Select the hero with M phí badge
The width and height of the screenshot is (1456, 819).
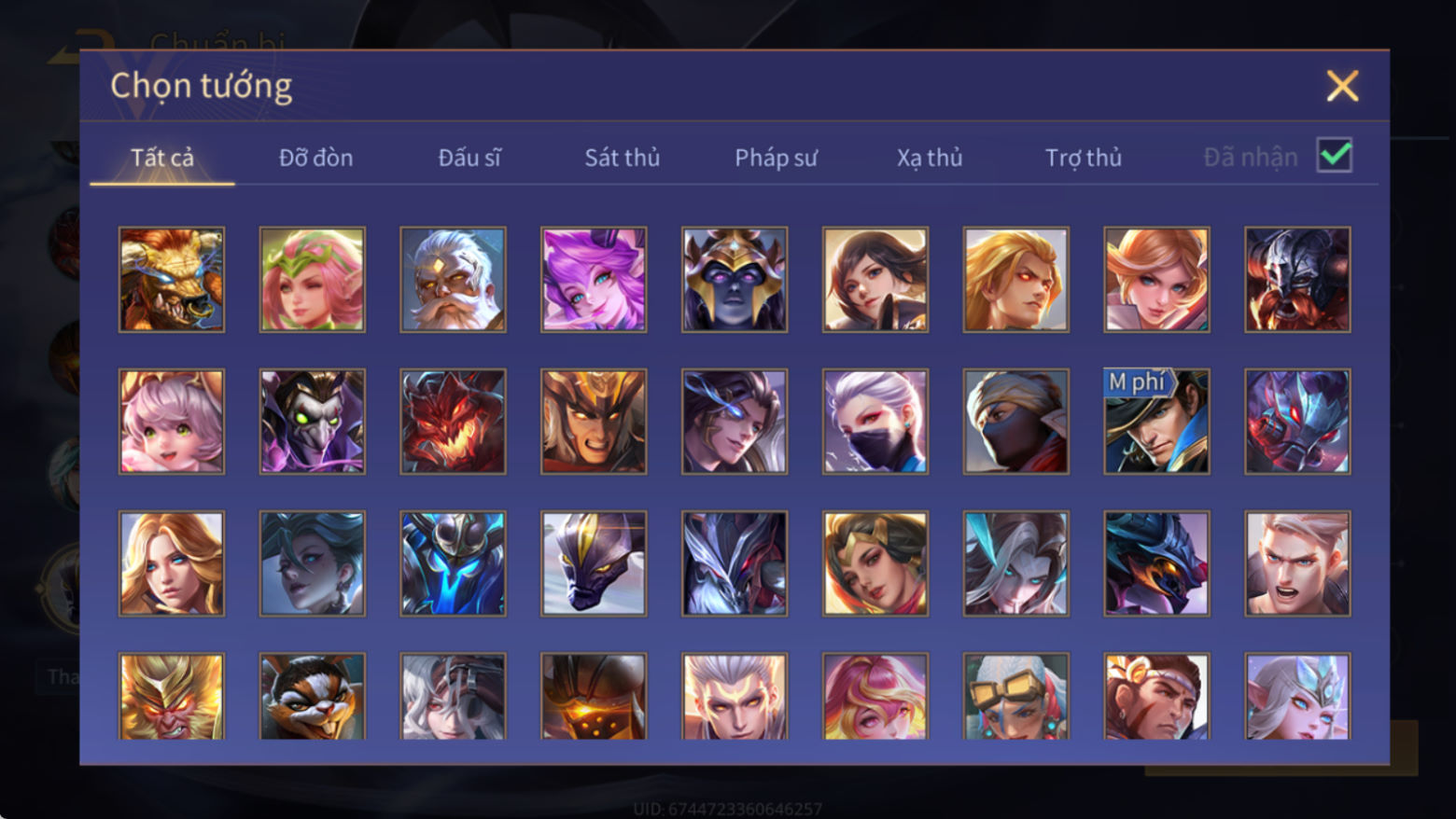click(x=1156, y=421)
